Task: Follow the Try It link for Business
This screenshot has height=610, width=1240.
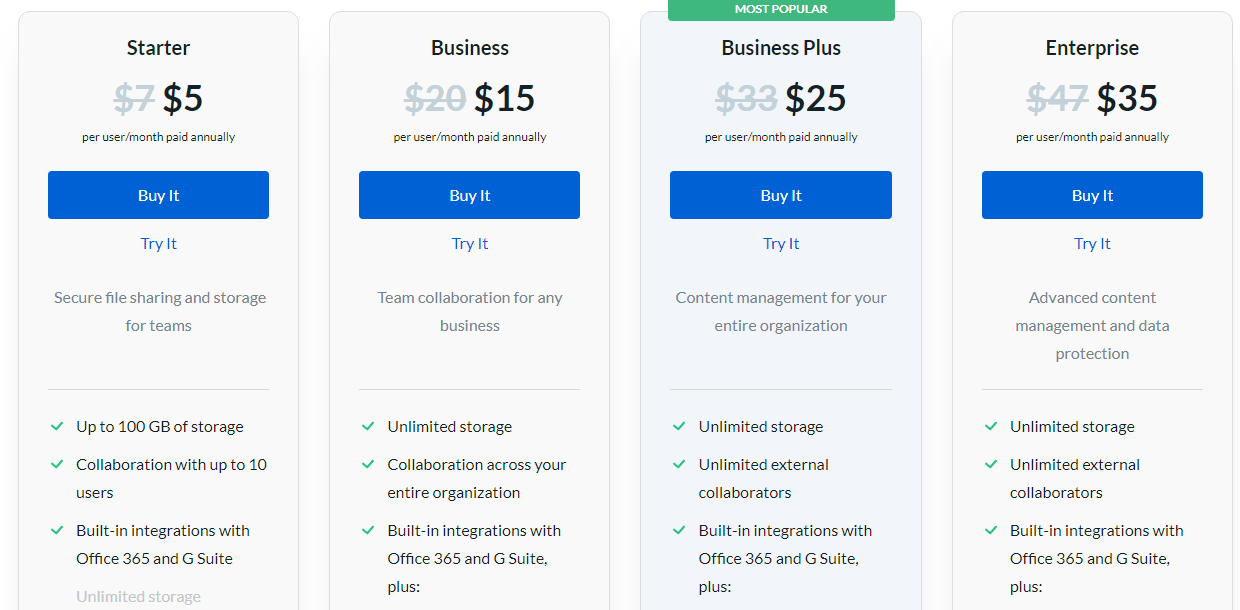Action: (x=470, y=244)
